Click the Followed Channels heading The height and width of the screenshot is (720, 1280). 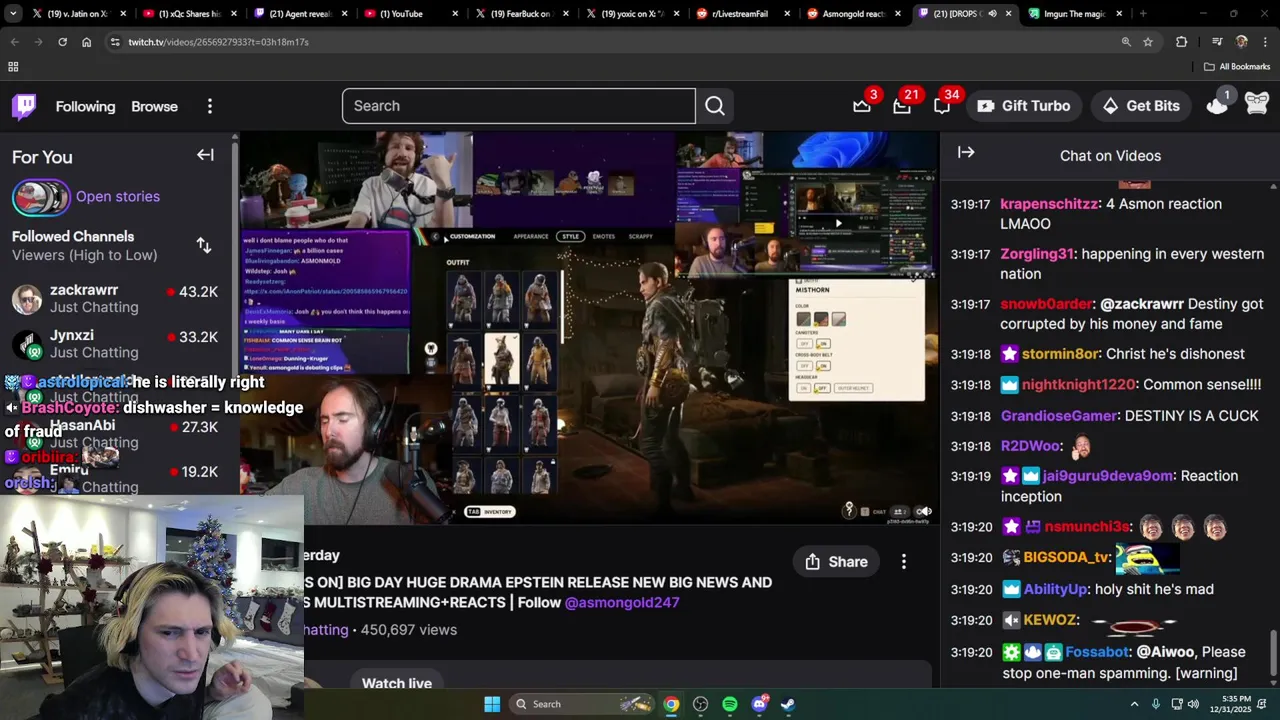pos(73,237)
